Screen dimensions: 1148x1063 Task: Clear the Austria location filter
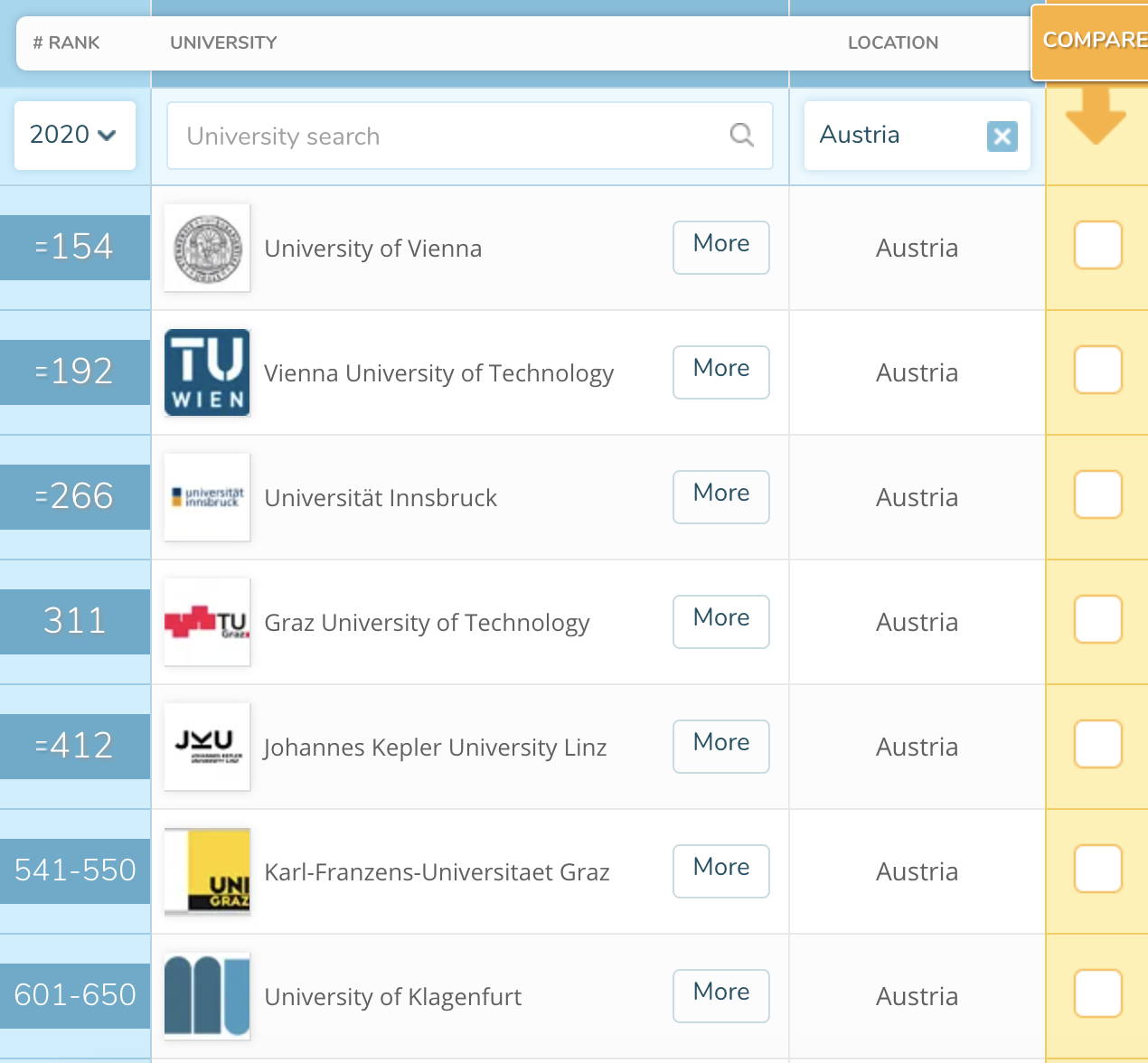[x=1002, y=136]
